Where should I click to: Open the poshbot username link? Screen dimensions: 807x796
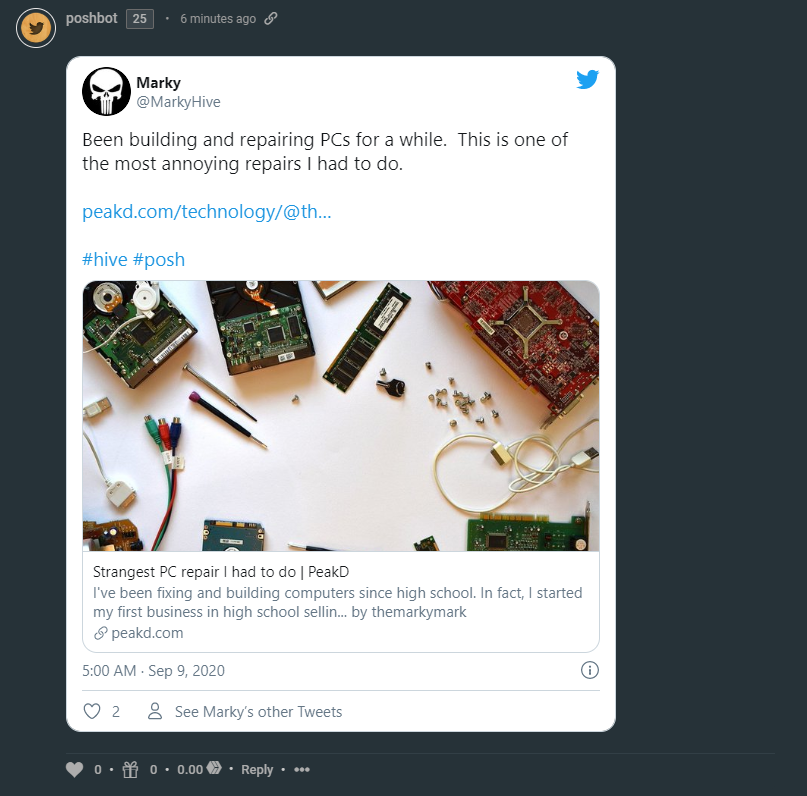point(91,19)
